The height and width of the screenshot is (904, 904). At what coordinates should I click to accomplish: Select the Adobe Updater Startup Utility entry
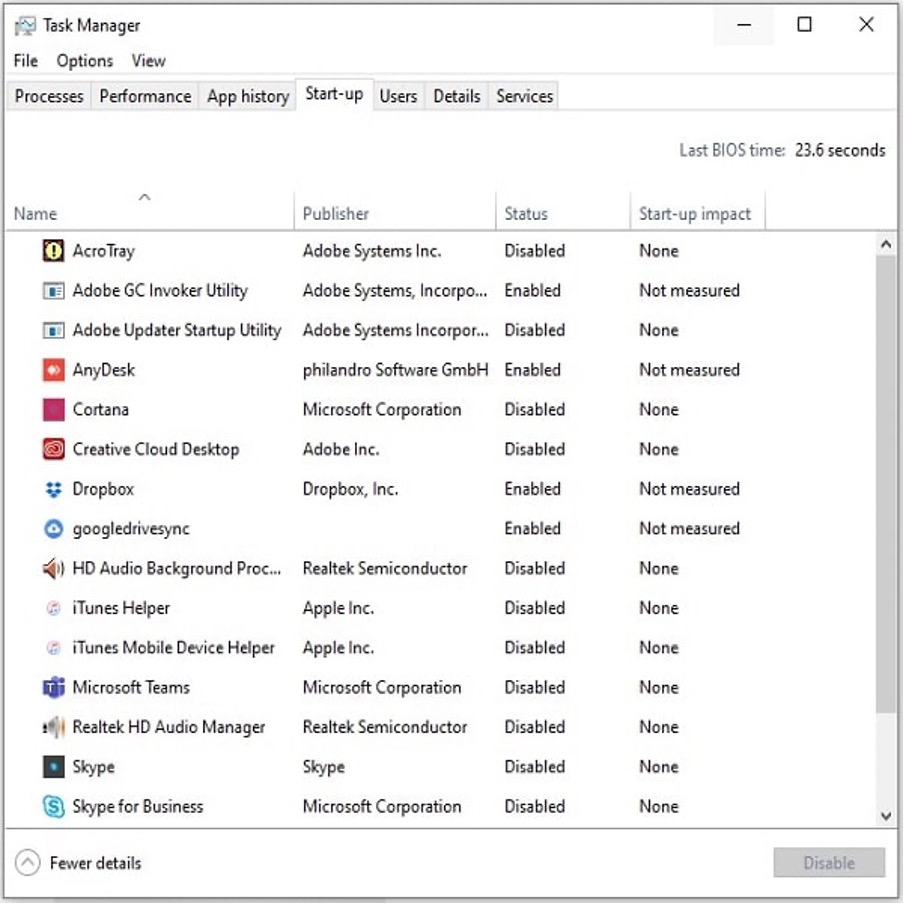(x=176, y=330)
